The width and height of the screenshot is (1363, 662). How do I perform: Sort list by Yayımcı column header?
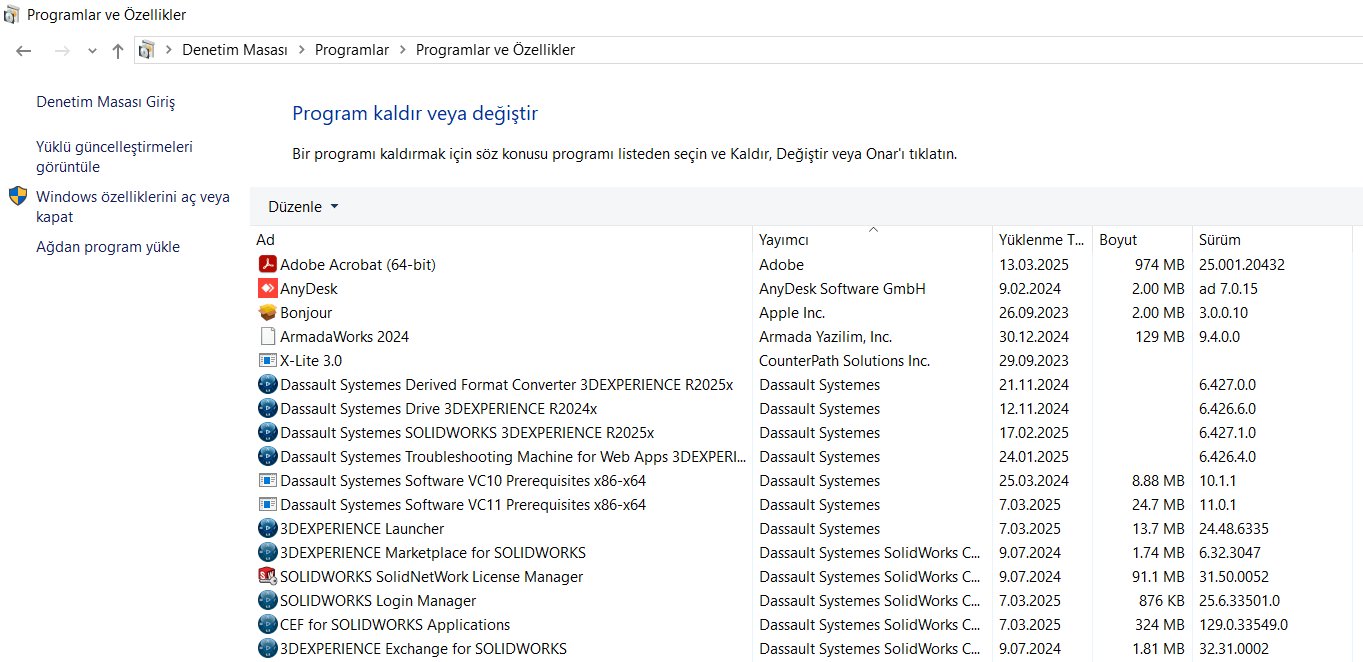point(872,240)
